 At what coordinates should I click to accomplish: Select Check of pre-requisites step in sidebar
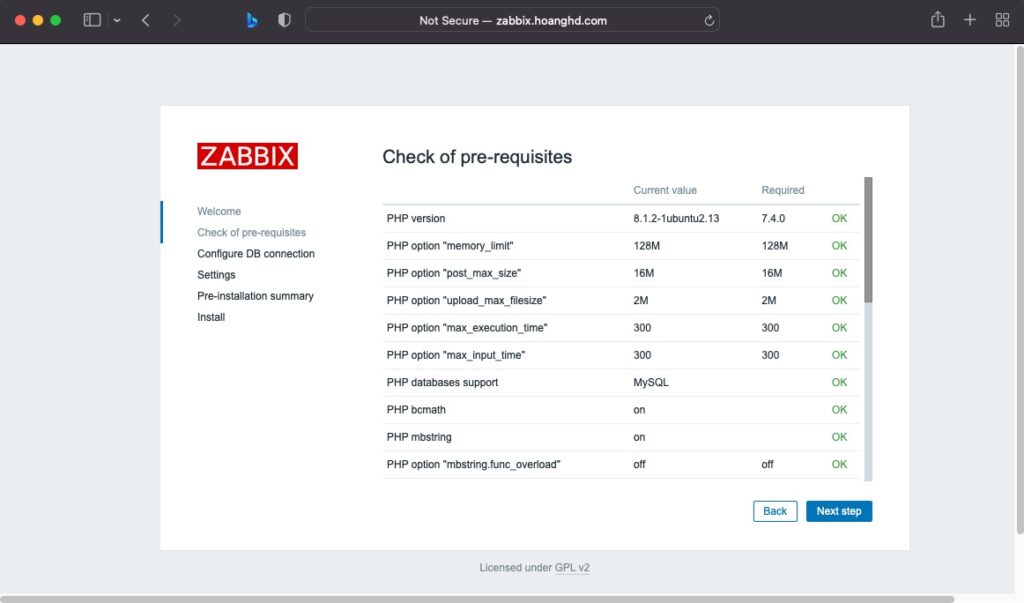click(251, 233)
